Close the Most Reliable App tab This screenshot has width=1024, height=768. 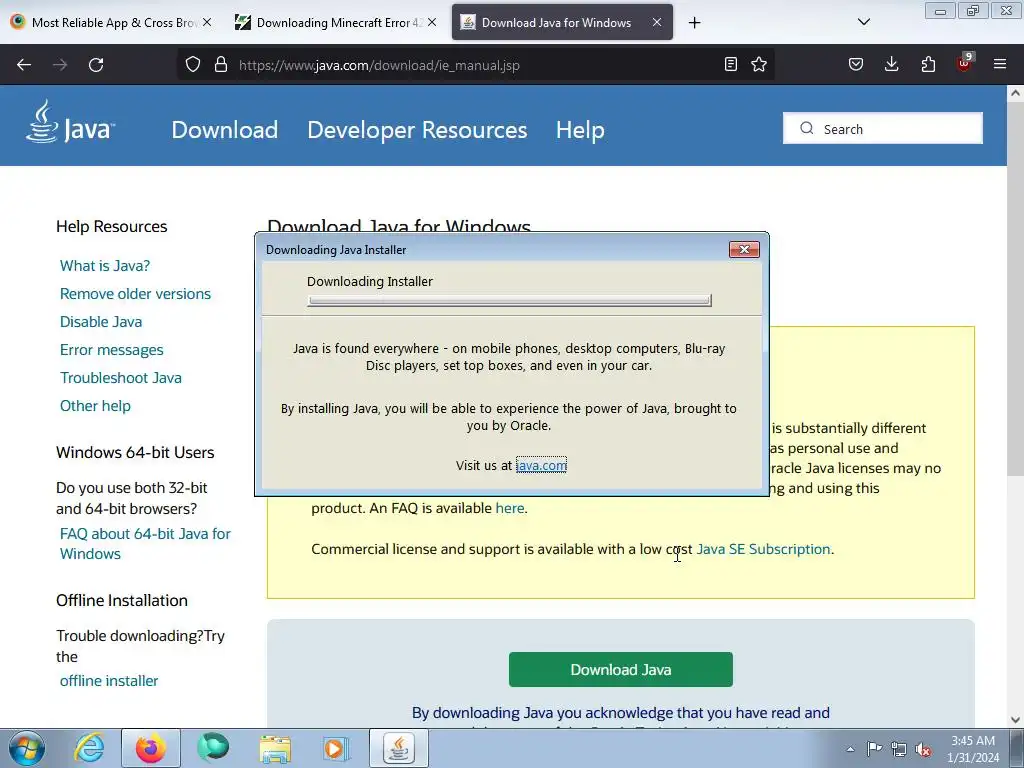[206, 22]
